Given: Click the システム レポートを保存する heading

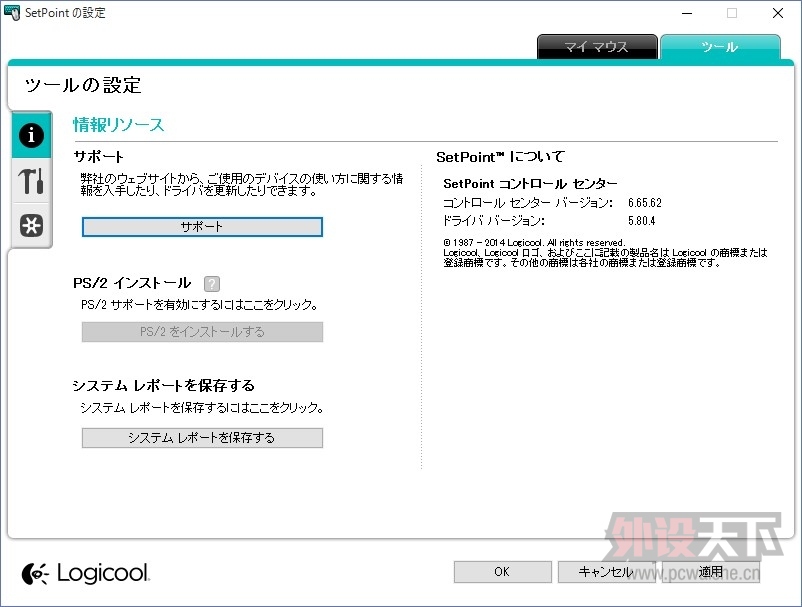Looking at the screenshot, I should pos(164,385).
